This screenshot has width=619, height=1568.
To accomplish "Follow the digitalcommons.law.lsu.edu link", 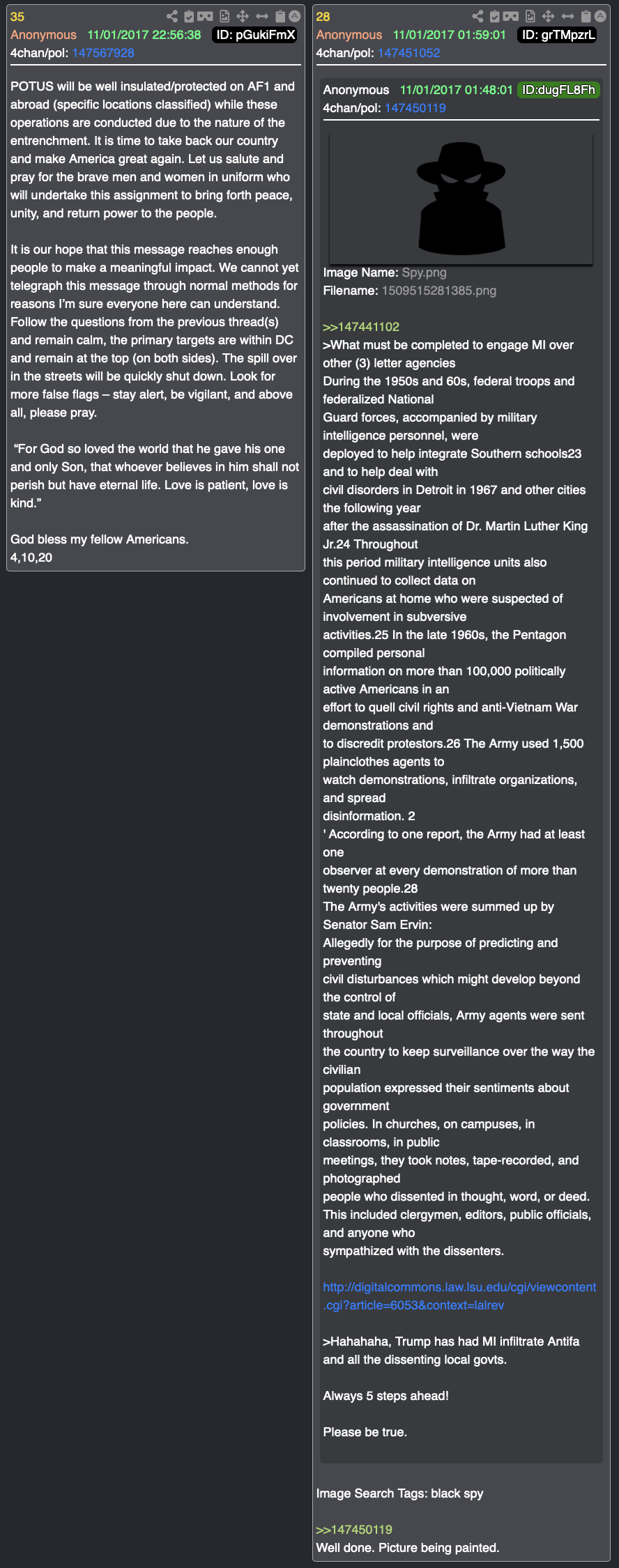I will point(459,1296).
